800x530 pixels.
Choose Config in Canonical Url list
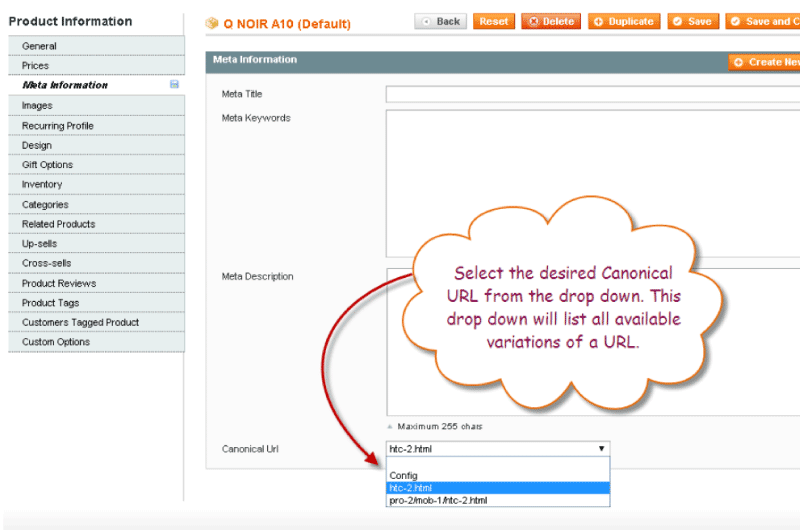[498, 475]
